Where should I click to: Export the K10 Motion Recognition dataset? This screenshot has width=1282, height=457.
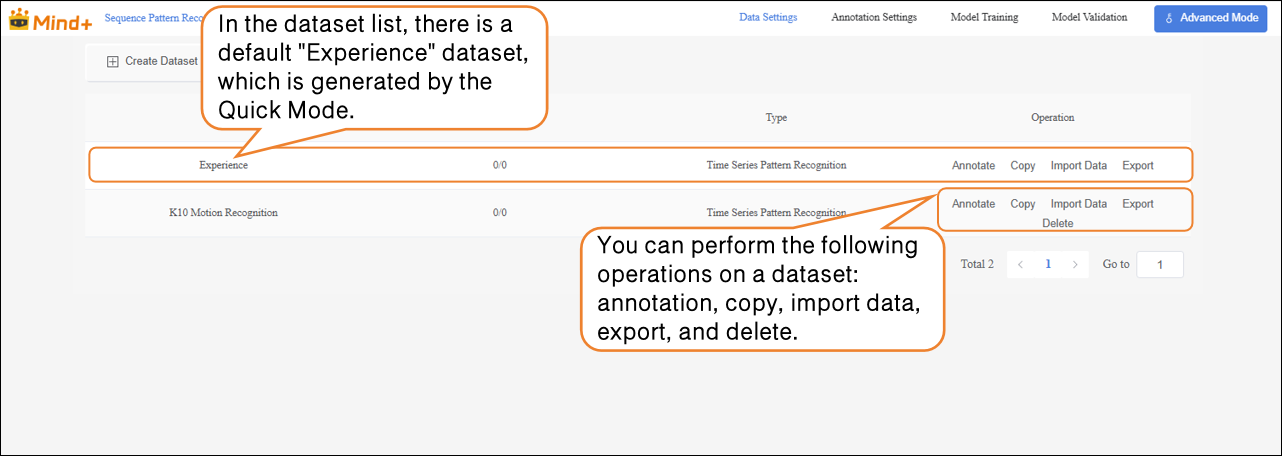[1138, 204]
